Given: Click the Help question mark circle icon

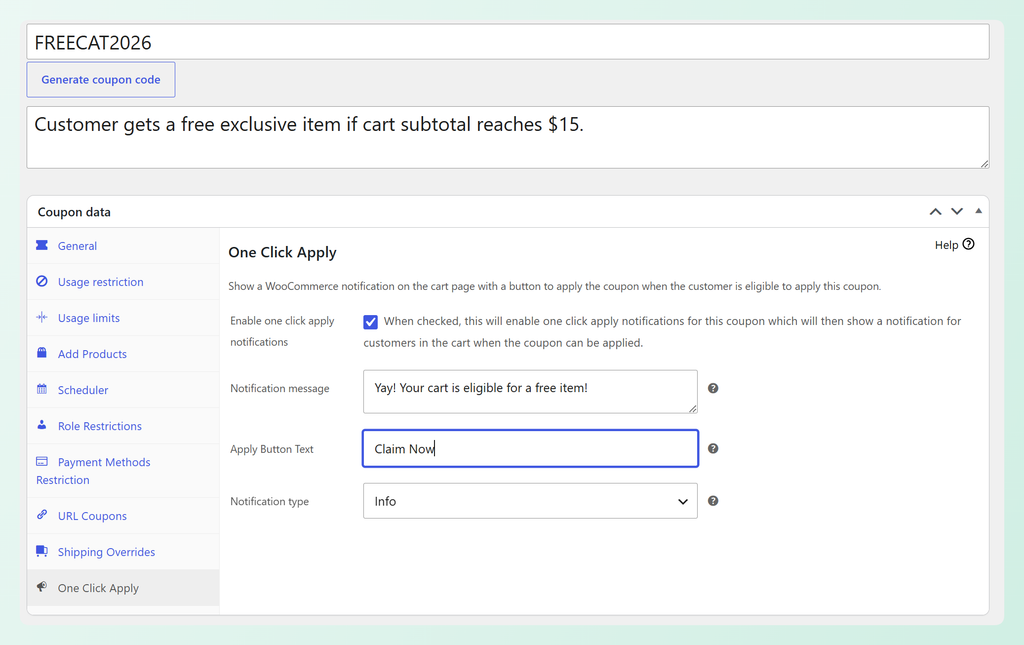Looking at the screenshot, I should pos(968,244).
